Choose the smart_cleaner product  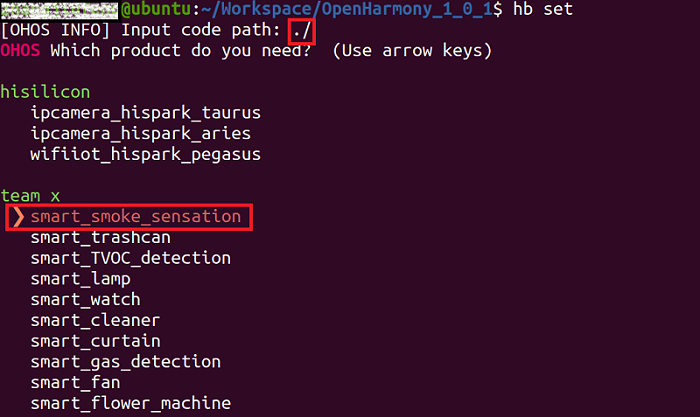point(95,320)
